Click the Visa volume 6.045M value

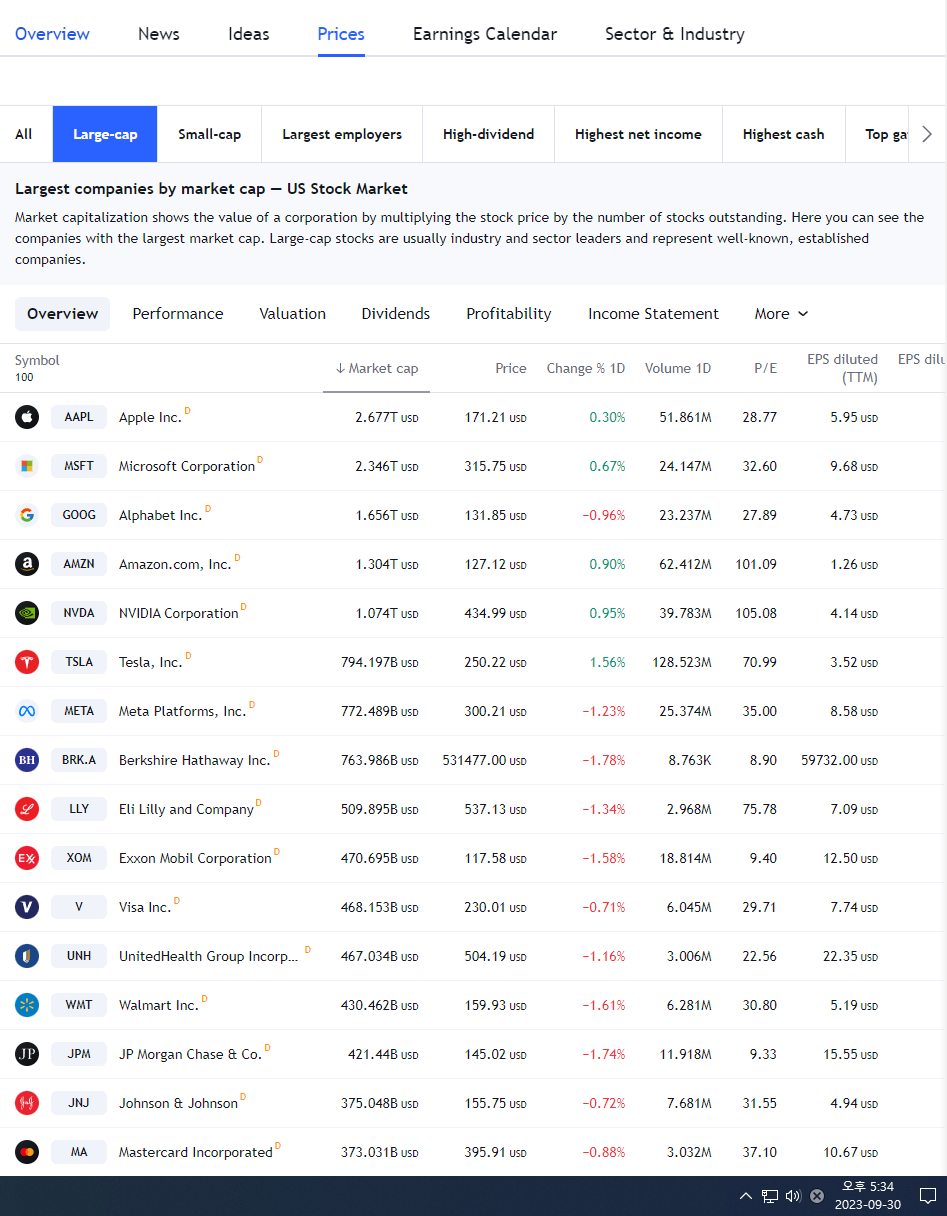tap(690, 908)
